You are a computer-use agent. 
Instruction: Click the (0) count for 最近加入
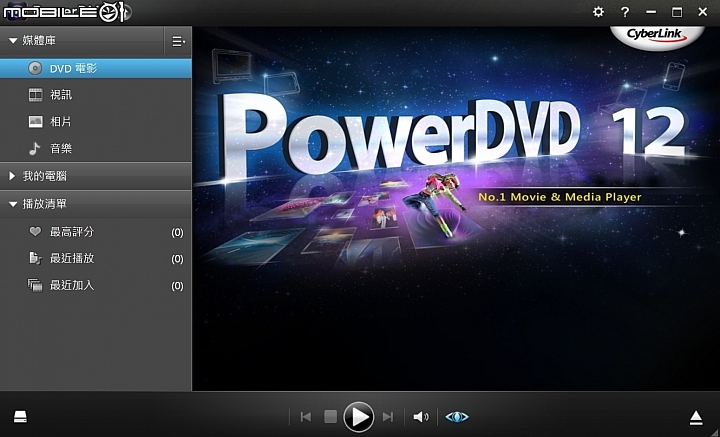tap(177, 286)
